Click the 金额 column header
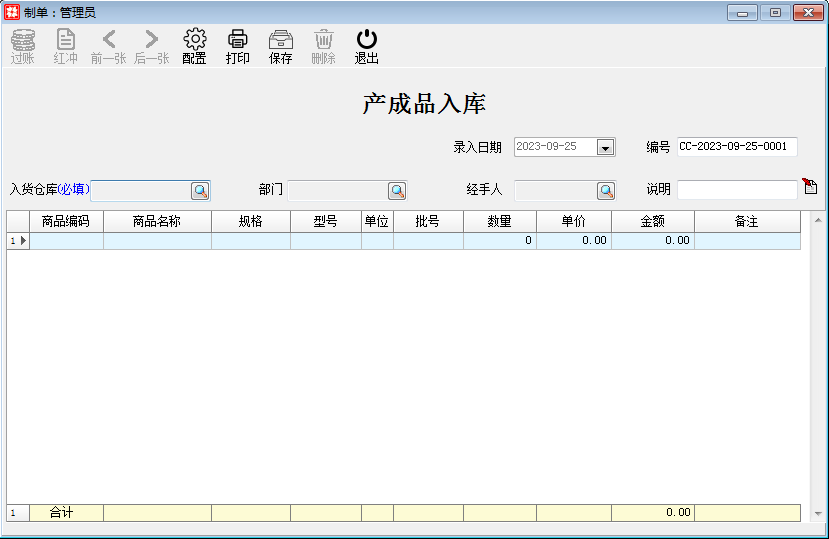 [652, 222]
